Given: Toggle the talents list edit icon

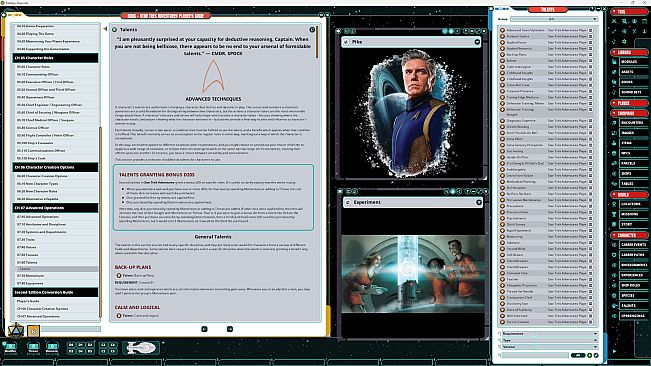Looking at the screenshot, I should (596, 355).
